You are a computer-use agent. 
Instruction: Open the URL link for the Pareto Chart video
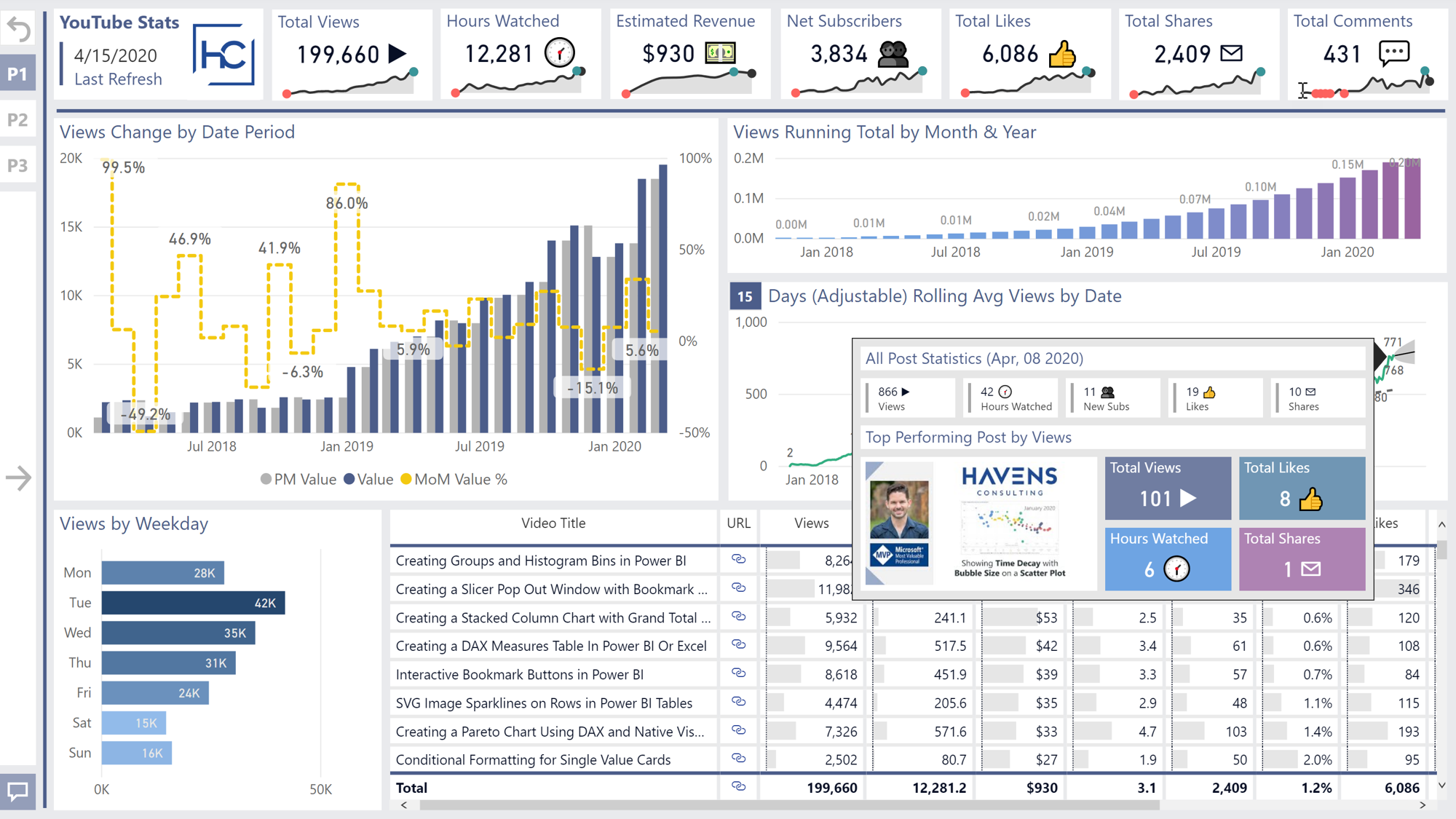coord(738,731)
